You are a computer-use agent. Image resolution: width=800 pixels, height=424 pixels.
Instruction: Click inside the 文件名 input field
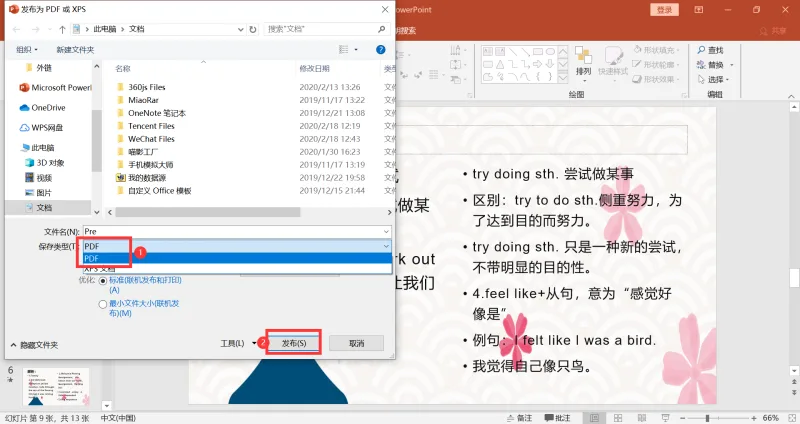point(237,232)
